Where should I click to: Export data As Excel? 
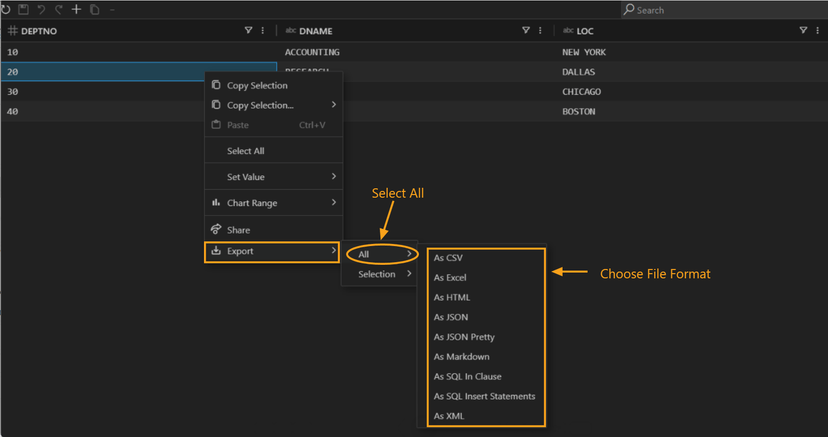tap(485, 278)
